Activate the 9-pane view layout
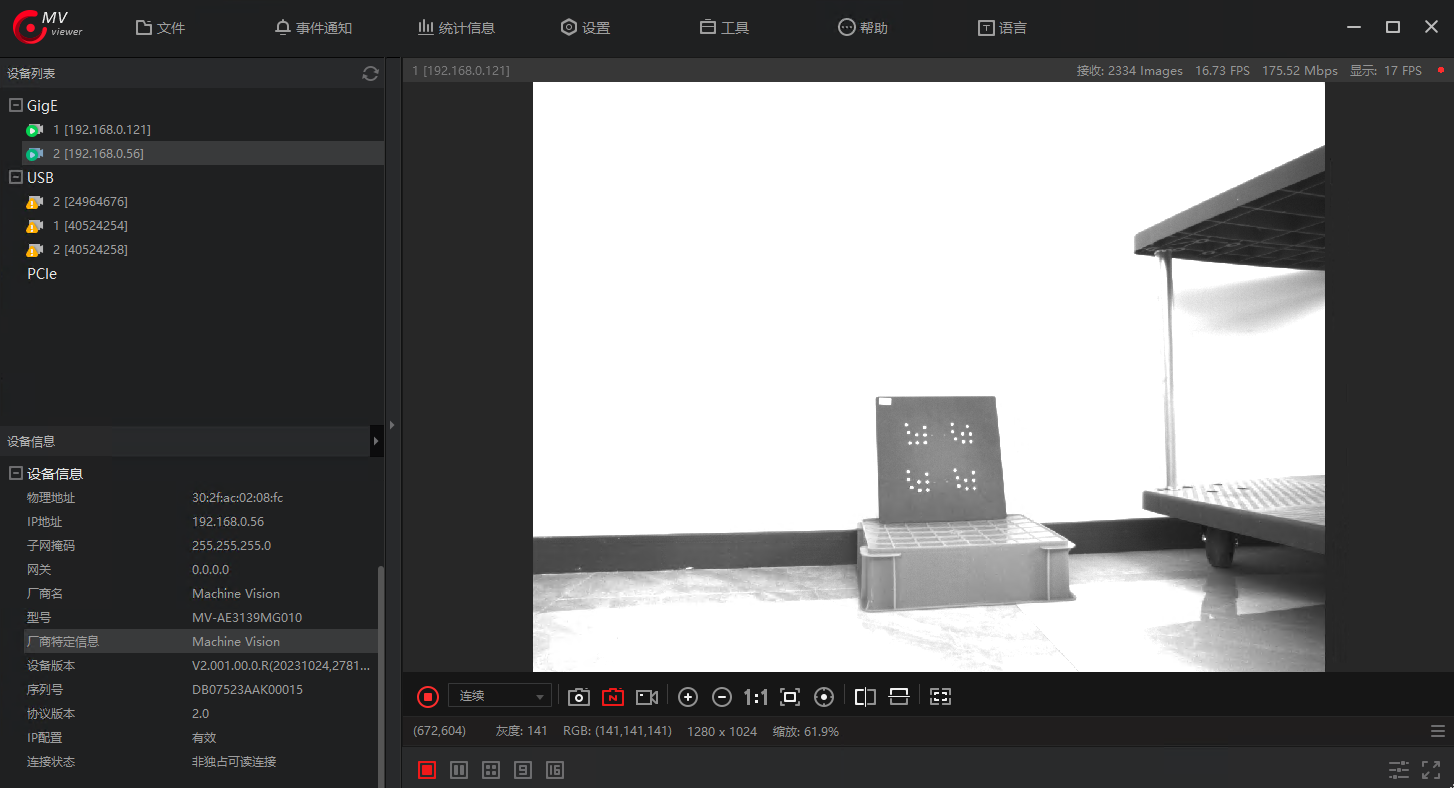 [x=522, y=770]
